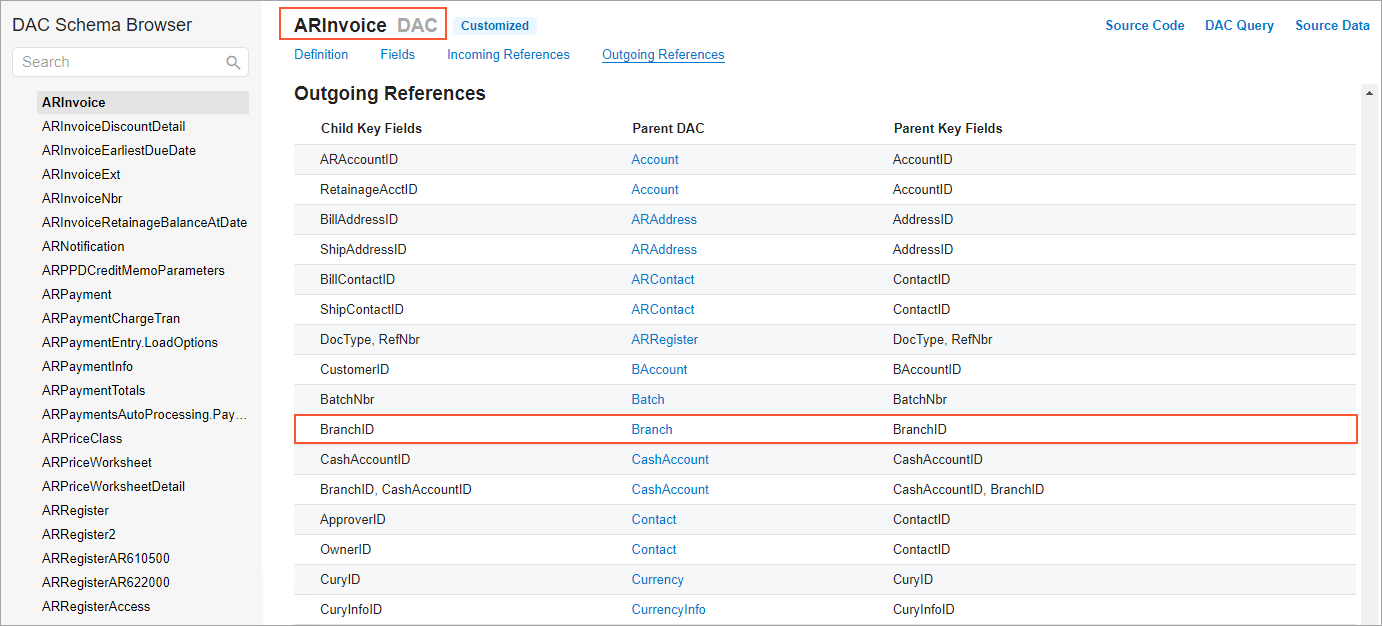This screenshot has height=626, width=1382.
Task: Type in the DAC Search field
Action: click(x=120, y=62)
